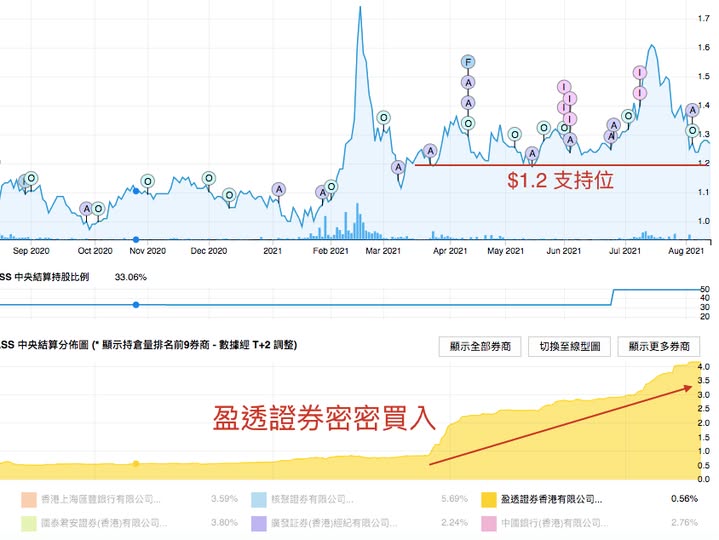This screenshot has width=719, height=540.
Task: Switch view with the 切換至線型圖 button
Action: (x=570, y=346)
